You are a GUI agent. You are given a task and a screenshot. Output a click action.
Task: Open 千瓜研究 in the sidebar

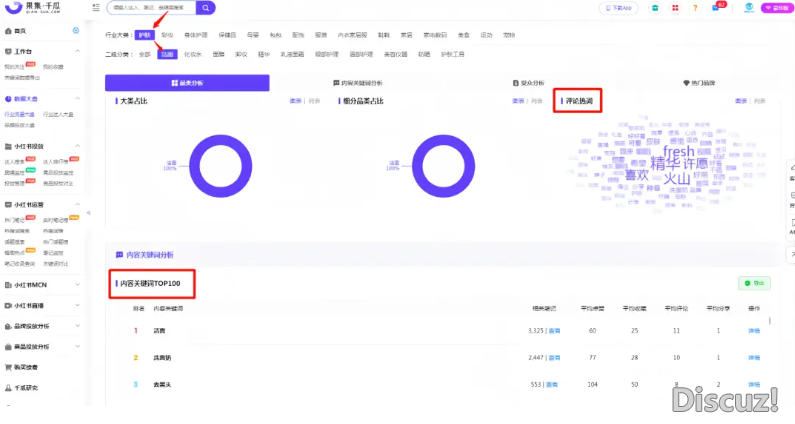(21, 387)
